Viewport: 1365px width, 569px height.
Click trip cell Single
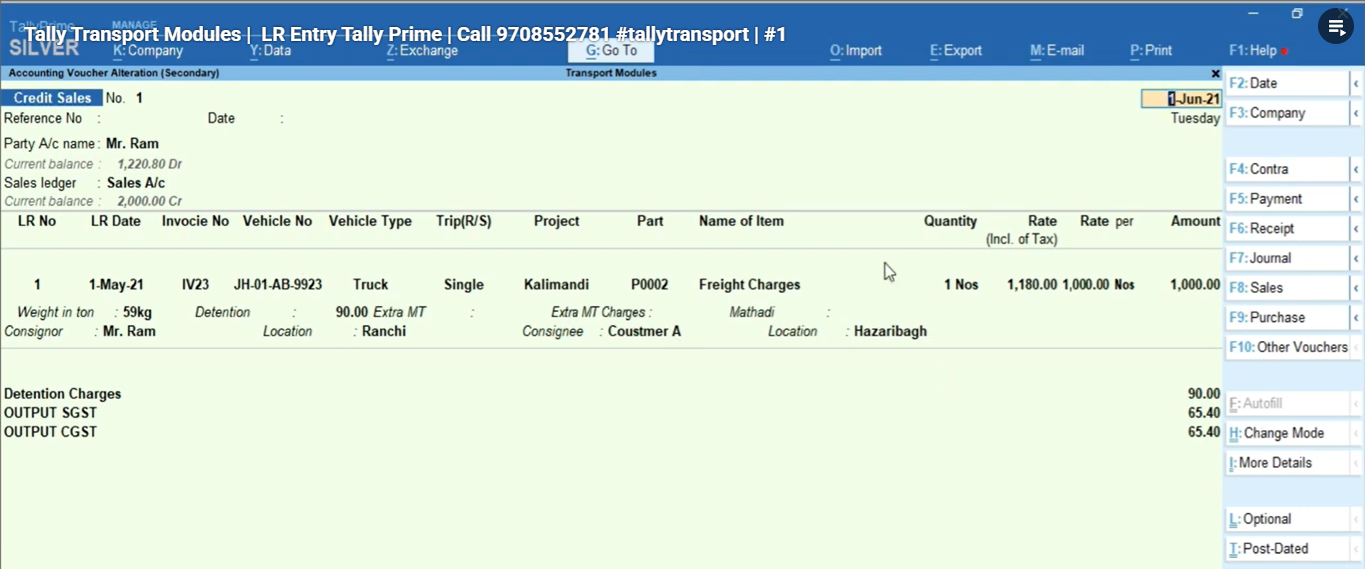464,285
